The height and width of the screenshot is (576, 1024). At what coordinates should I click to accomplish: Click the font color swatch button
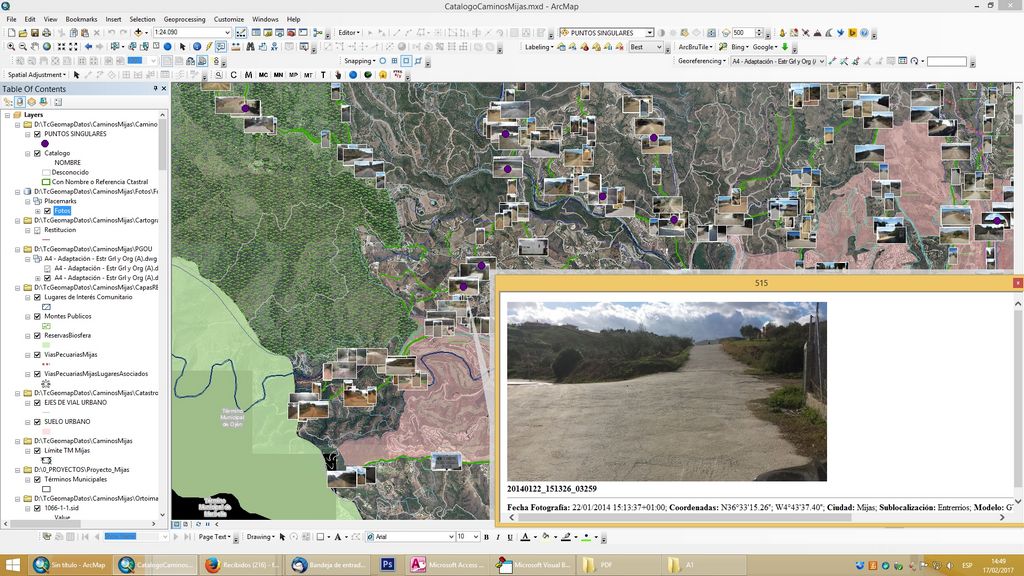point(525,537)
